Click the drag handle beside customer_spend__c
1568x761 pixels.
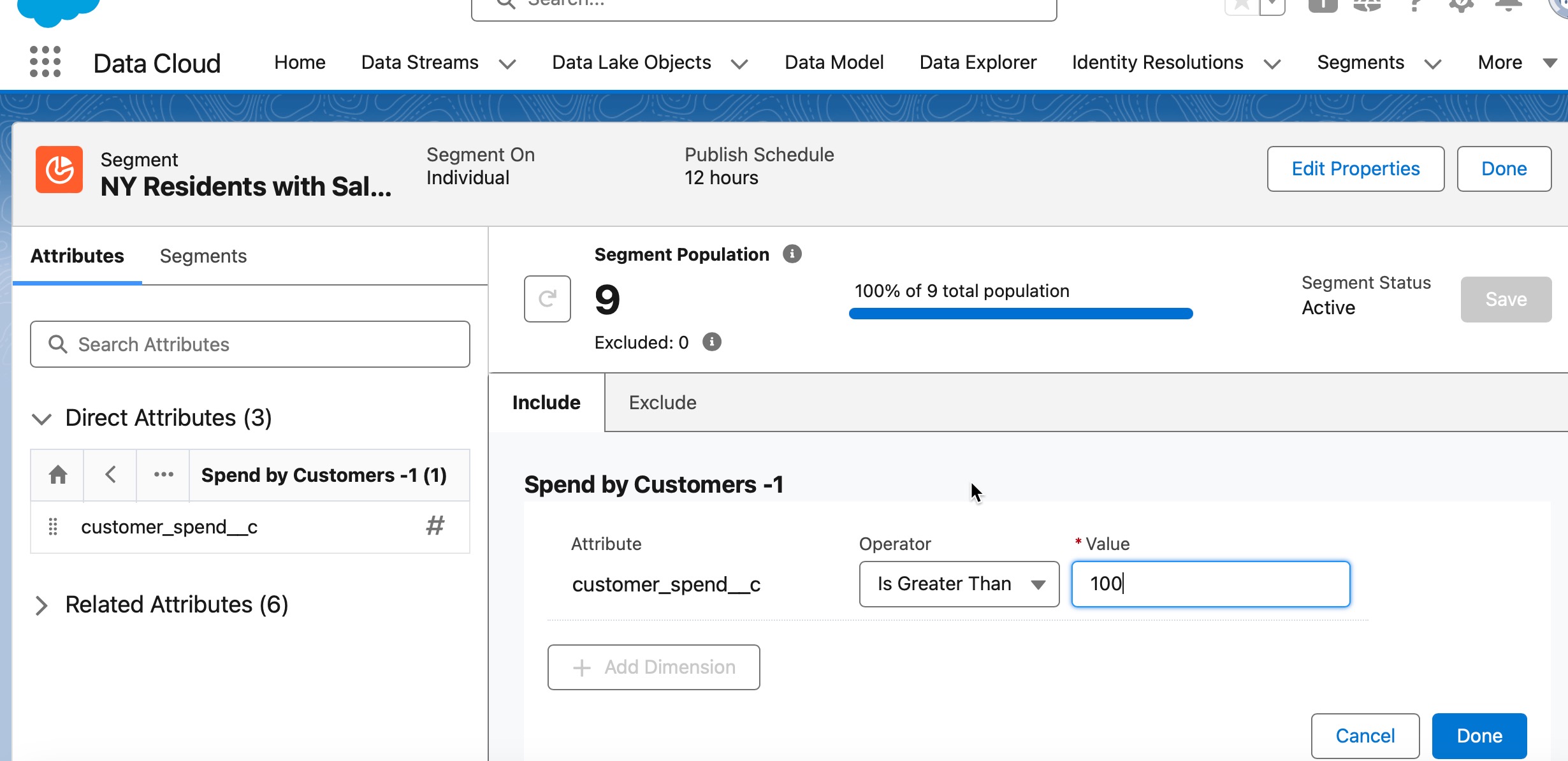click(53, 527)
